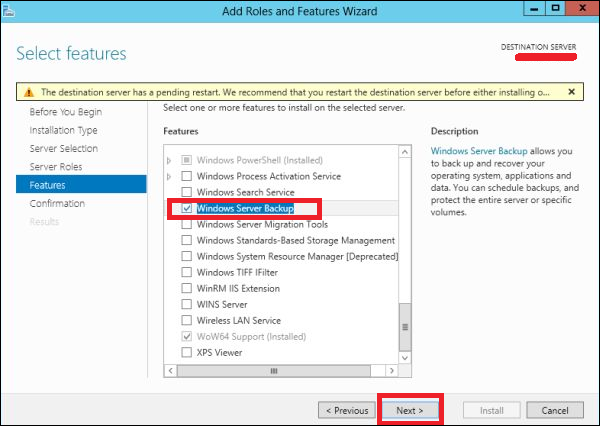
Task: Switch to Server Selection step
Action: [x=64, y=149]
